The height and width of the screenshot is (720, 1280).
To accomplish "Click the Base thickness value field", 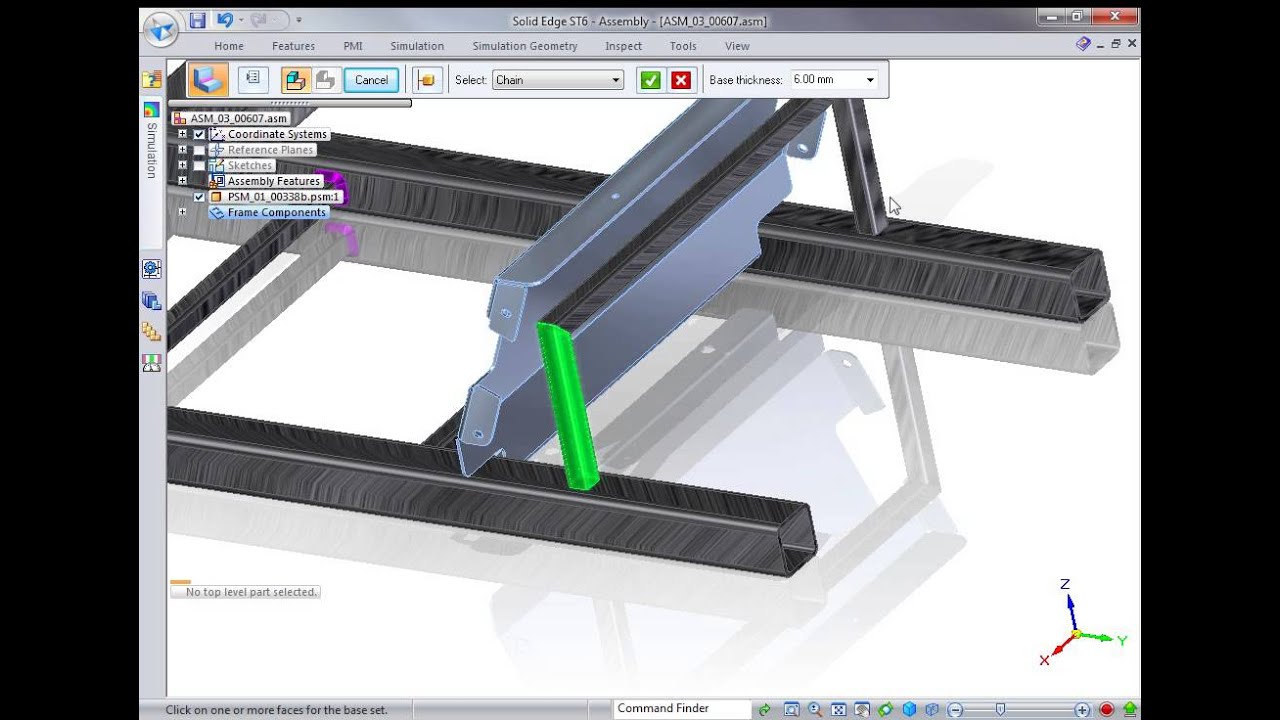I will pyautogui.click(x=825, y=79).
